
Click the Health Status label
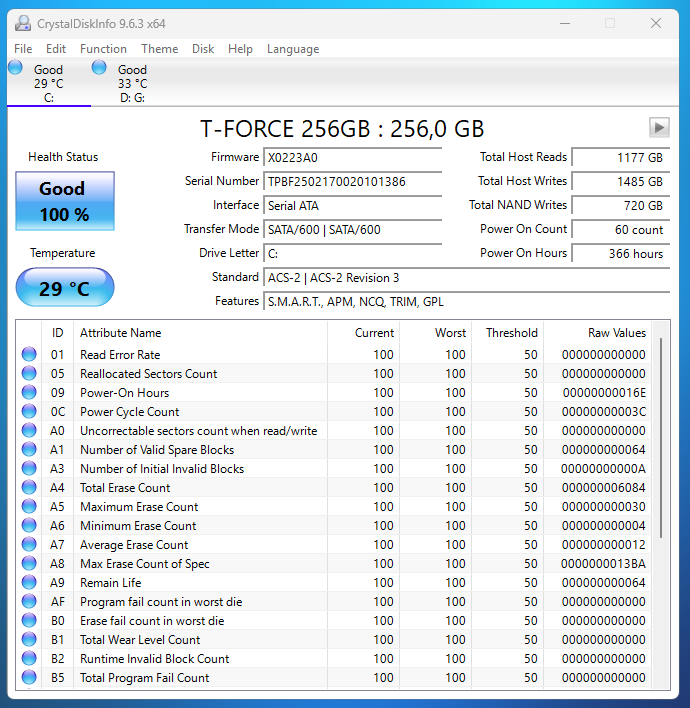tap(63, 157)
